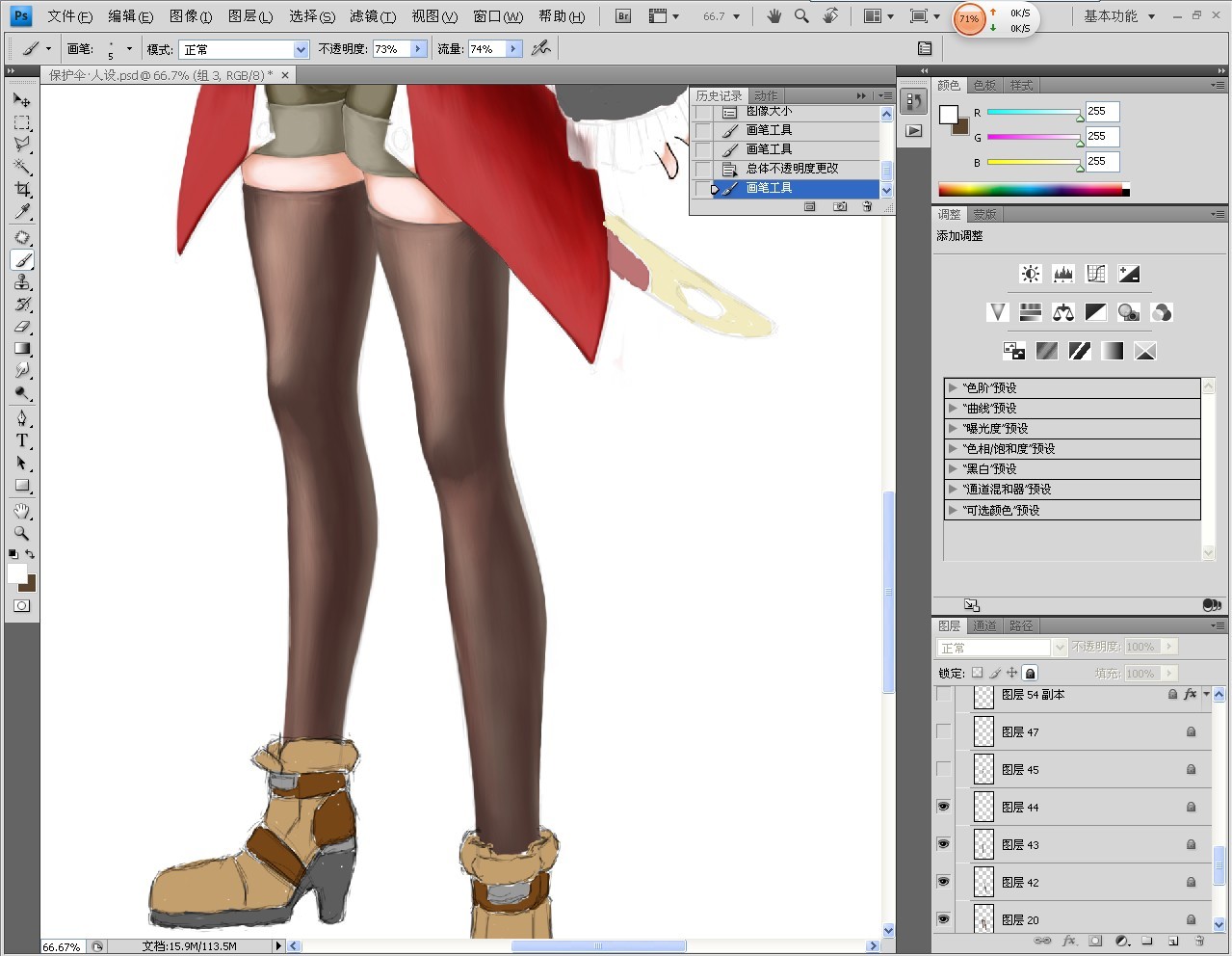Select the Crop tool in the toolbox
This screenshot has width=1232, height=956.
coord(22,189)
